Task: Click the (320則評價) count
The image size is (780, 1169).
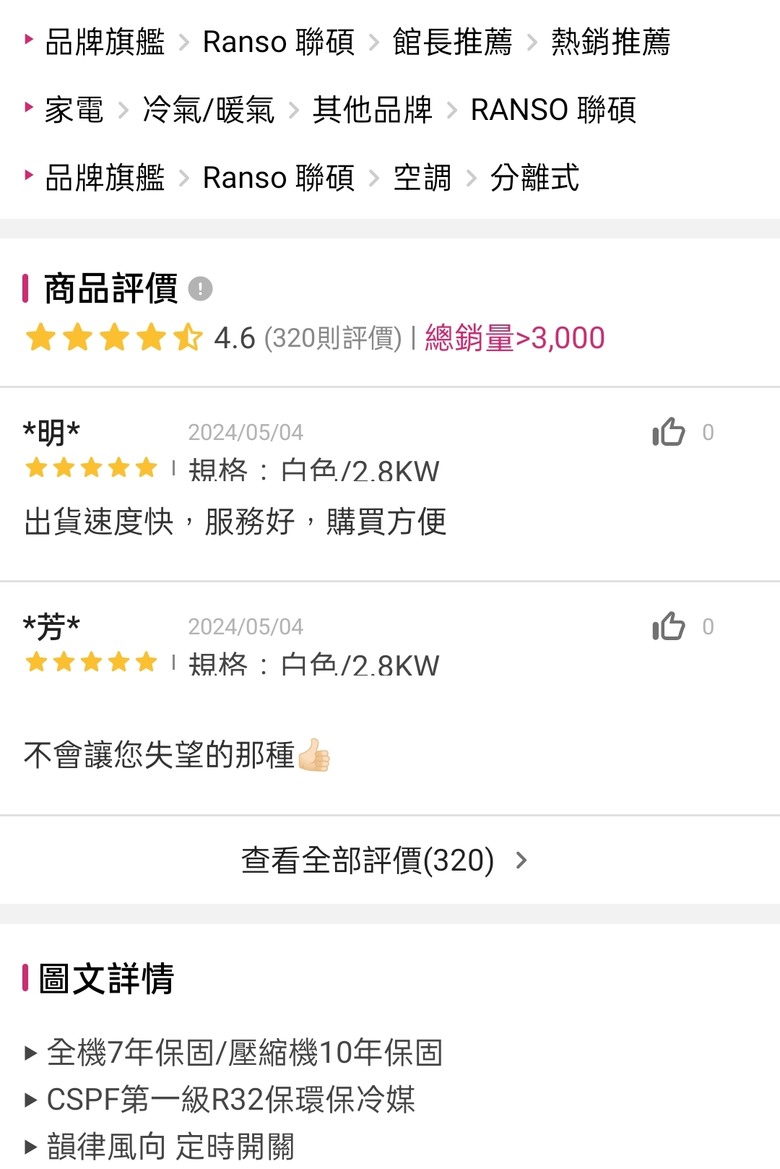Action: 333,338
